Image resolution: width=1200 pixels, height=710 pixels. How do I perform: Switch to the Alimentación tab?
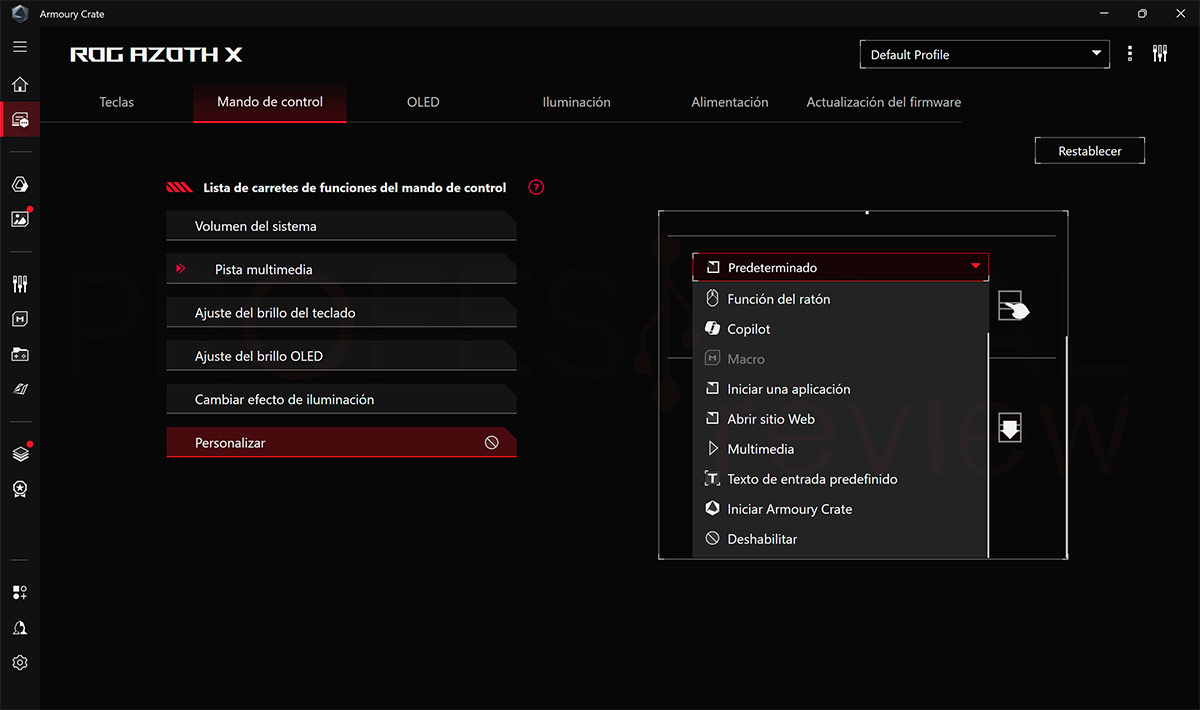click(730, 102)
